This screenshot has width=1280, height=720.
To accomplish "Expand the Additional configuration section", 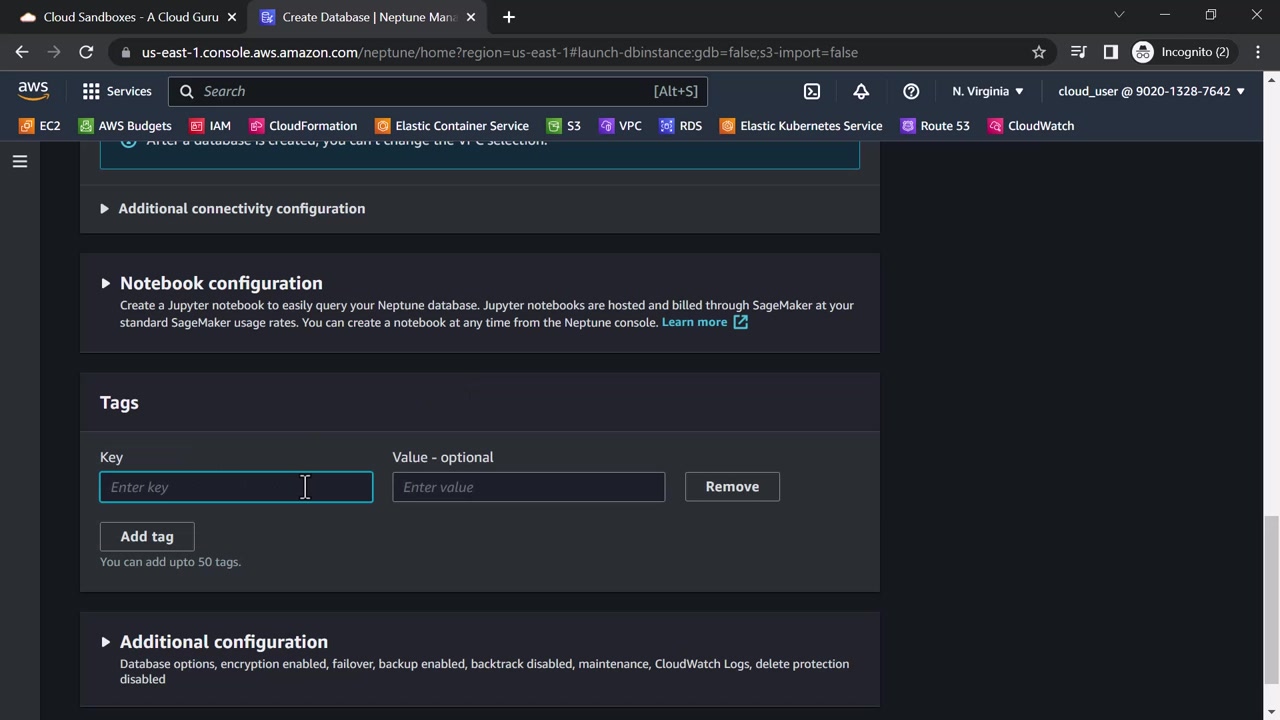I will point(223,642).
